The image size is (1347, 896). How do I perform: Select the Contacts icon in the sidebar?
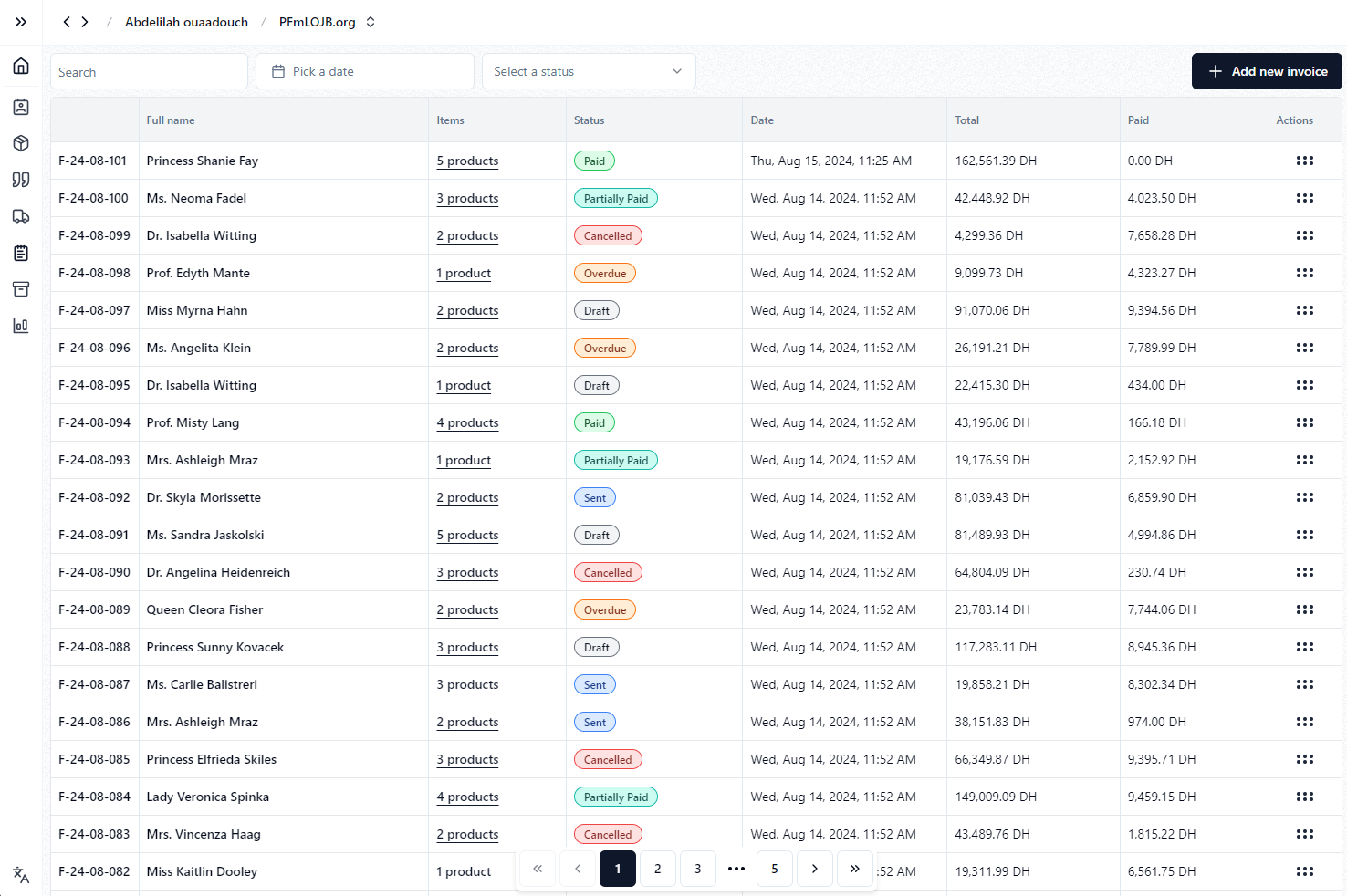(x=20, y=107)
